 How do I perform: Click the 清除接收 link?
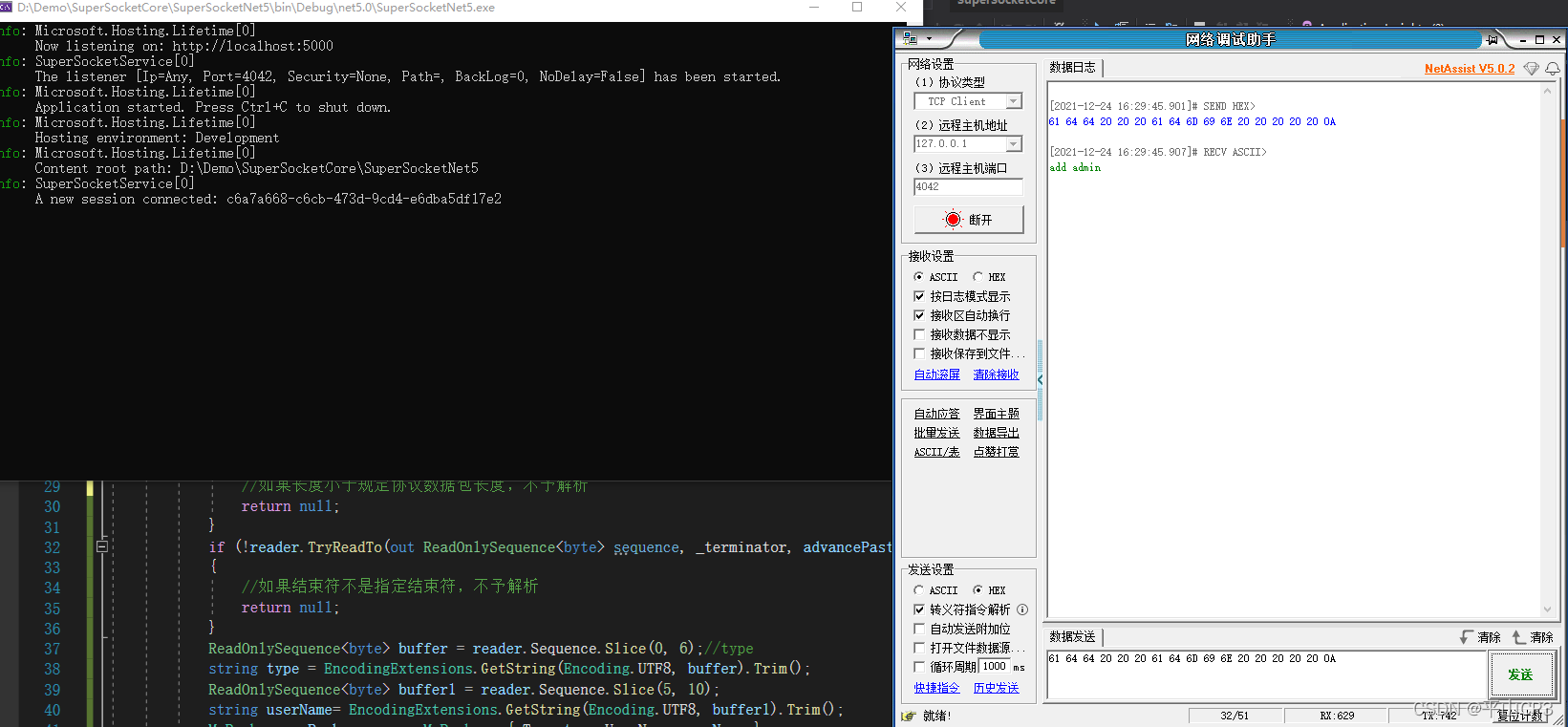coord(996,374)
